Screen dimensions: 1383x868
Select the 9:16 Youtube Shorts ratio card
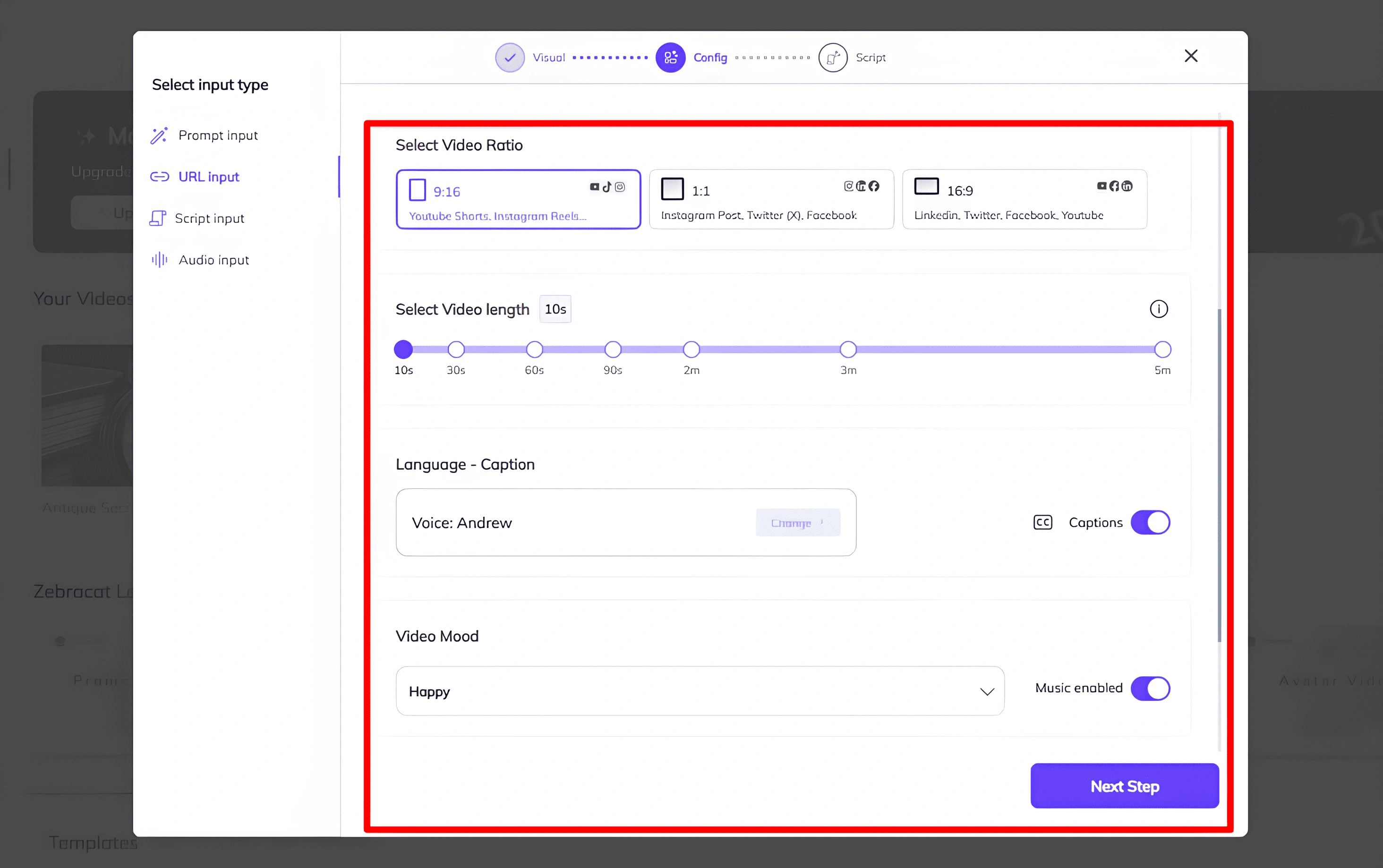click(519, 199)
